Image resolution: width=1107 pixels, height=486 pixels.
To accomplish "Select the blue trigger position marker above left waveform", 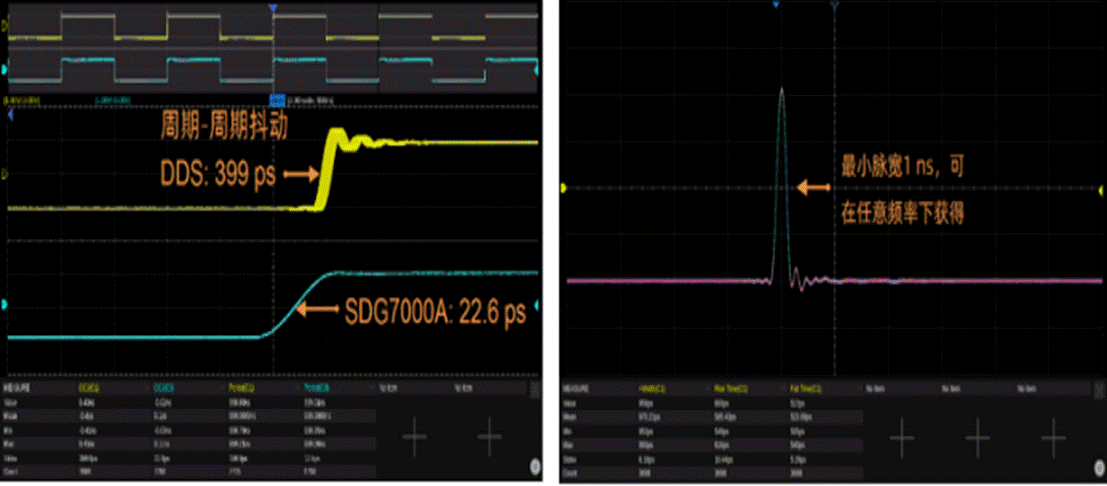I will click(273, 7).
